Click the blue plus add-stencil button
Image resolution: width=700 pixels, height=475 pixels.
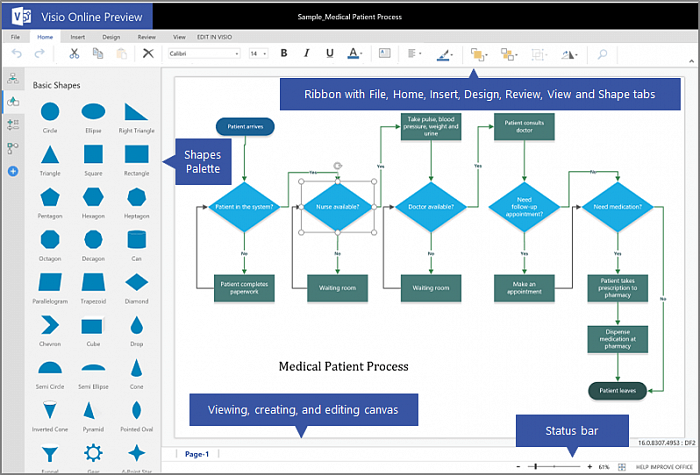[x=13, y=172]
